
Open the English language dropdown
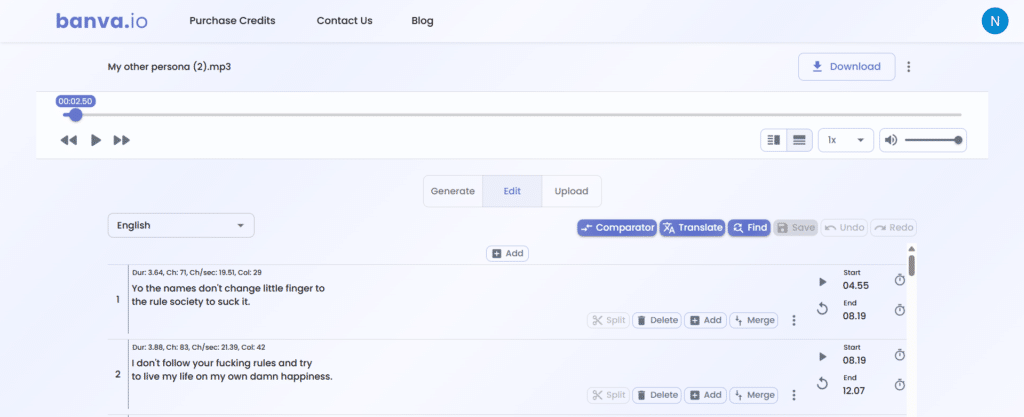point(181,225)
